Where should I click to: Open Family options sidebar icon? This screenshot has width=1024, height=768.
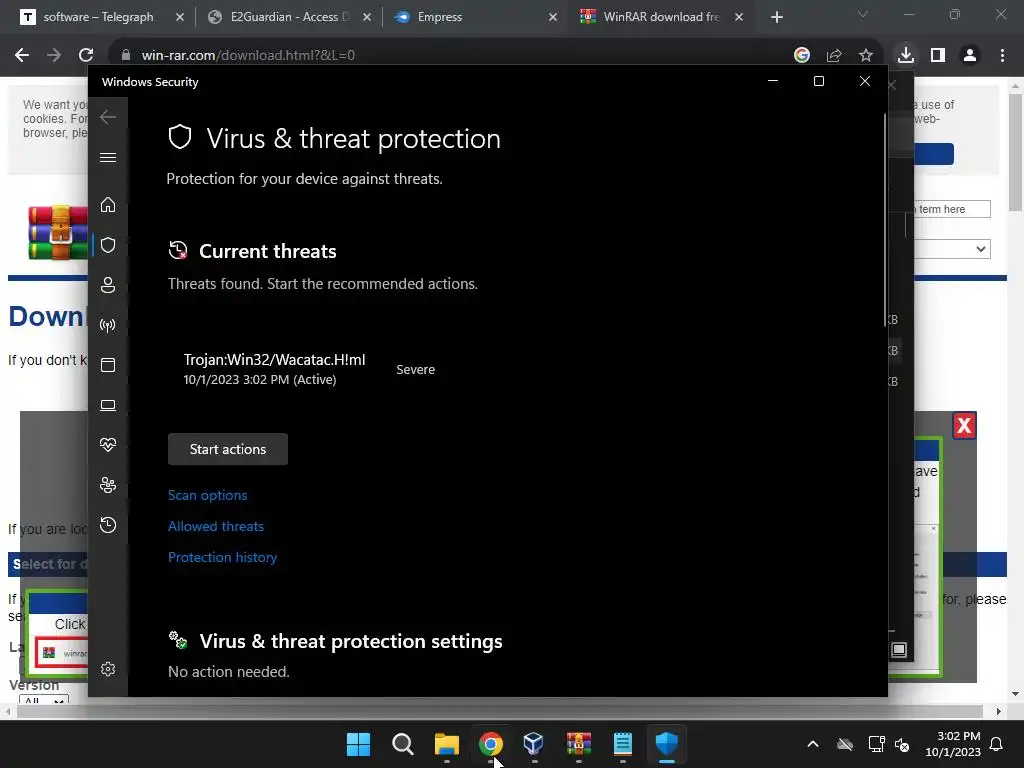click(108, 485)
